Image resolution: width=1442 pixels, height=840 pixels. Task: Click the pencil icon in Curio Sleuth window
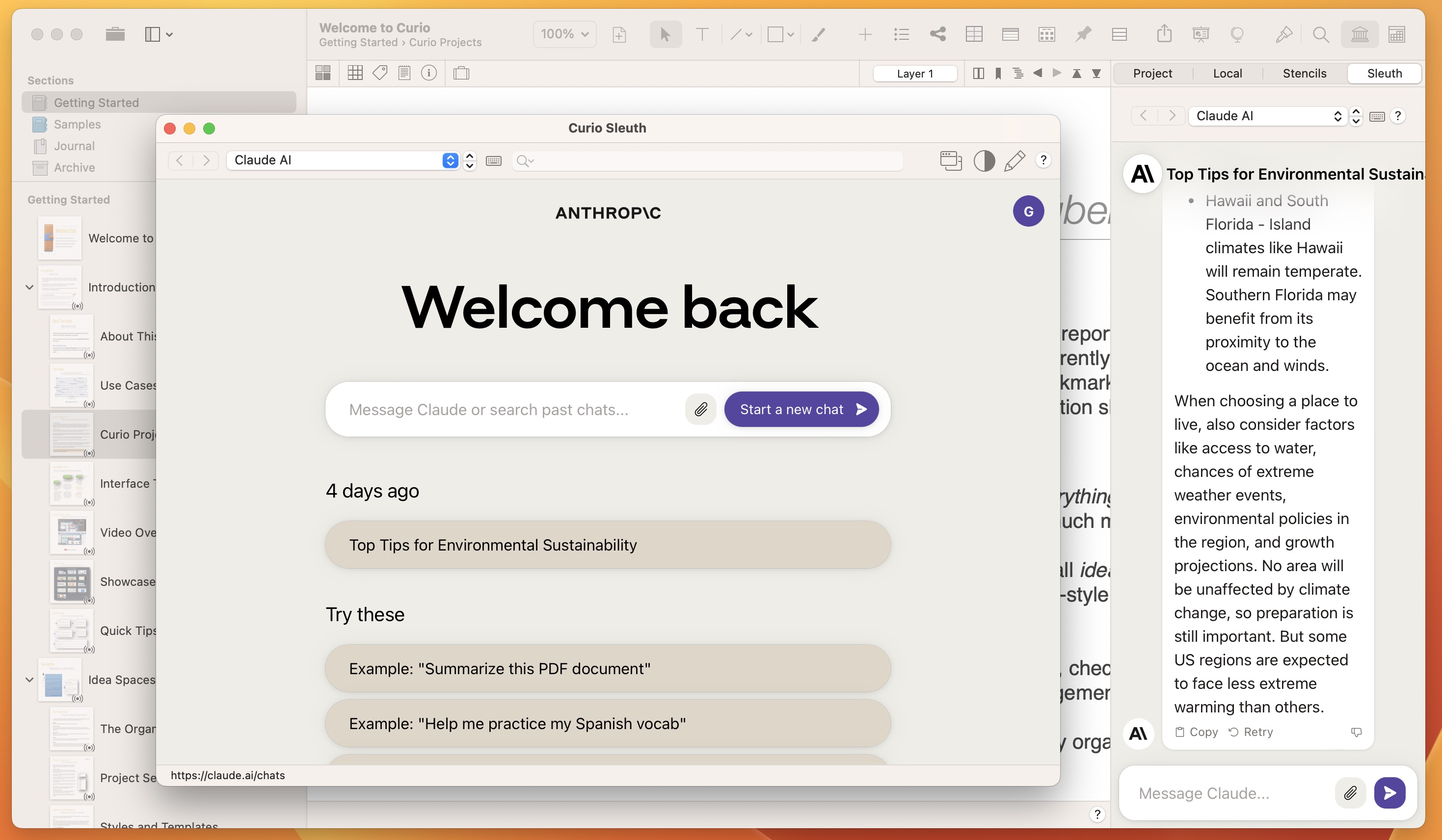point(1015,160)
